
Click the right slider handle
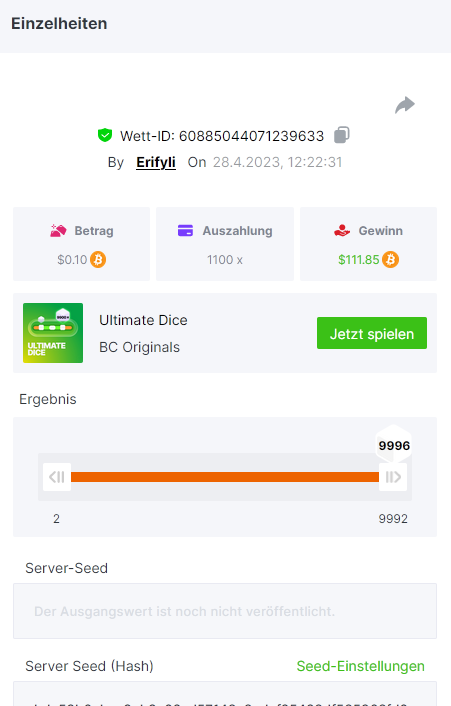[393, 477]
